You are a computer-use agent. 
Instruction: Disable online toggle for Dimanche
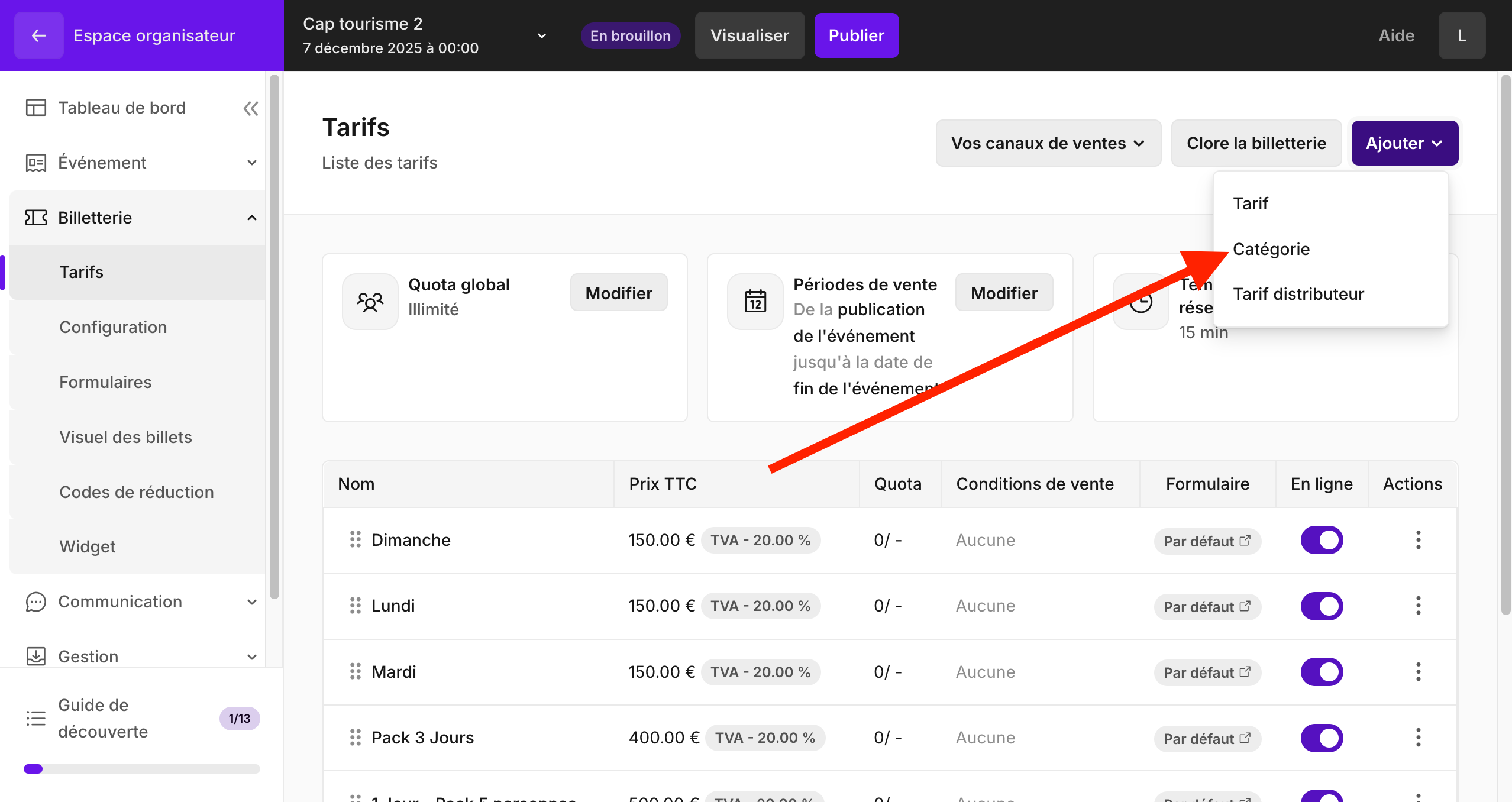pos(1322,540)
